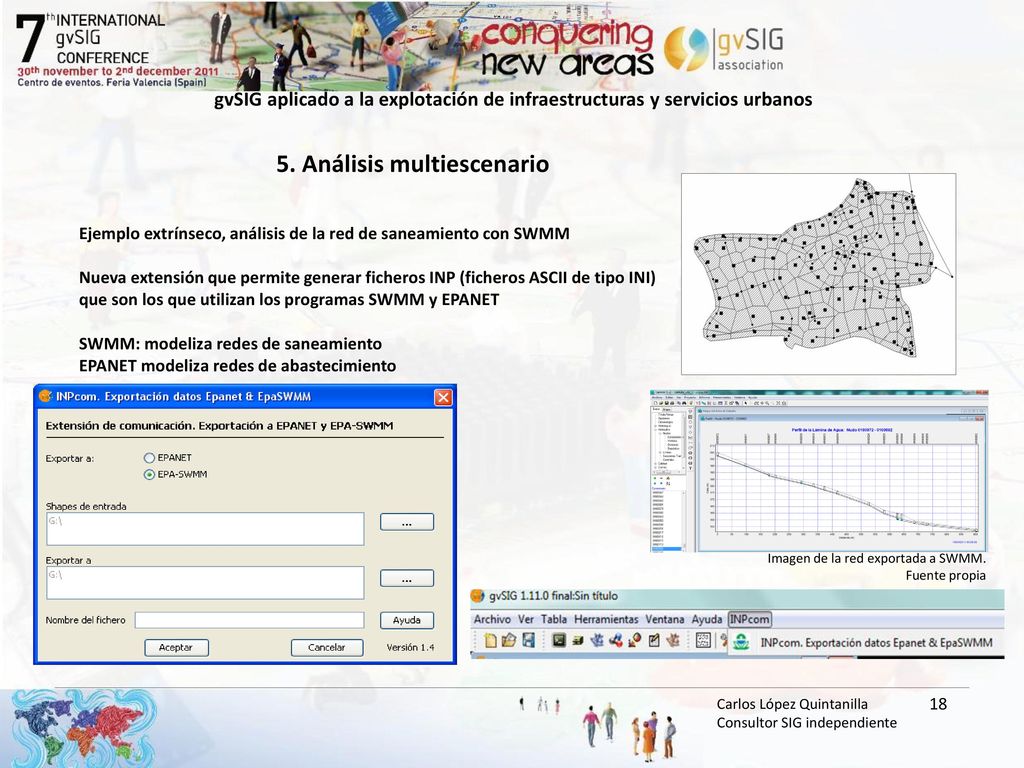
Task: Click the gvSIG association logo
Action: (x=724, y=47)
